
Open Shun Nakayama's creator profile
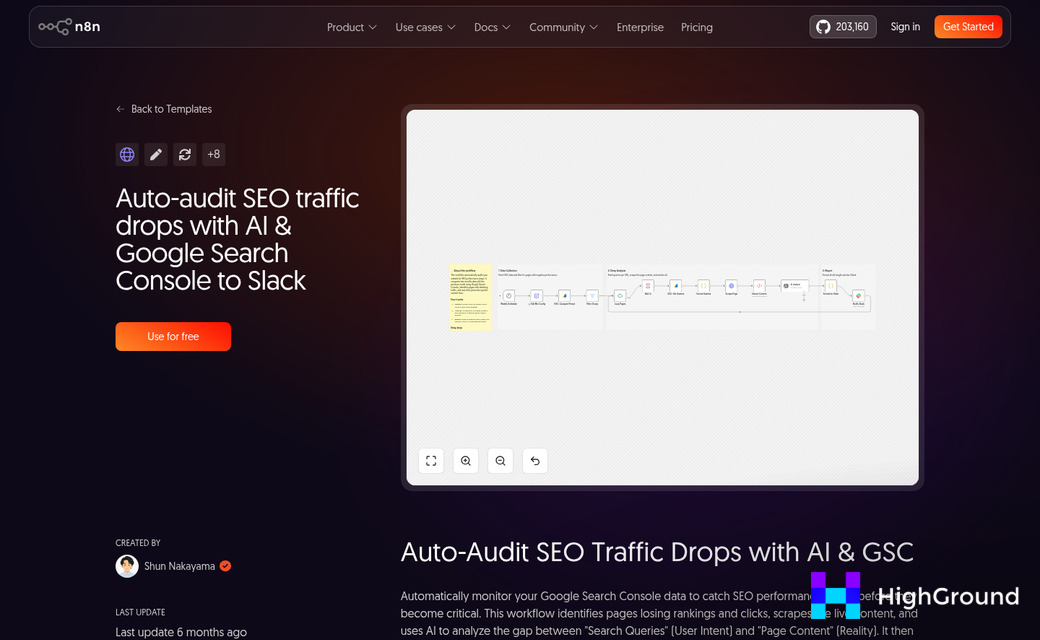click(180, 566)
